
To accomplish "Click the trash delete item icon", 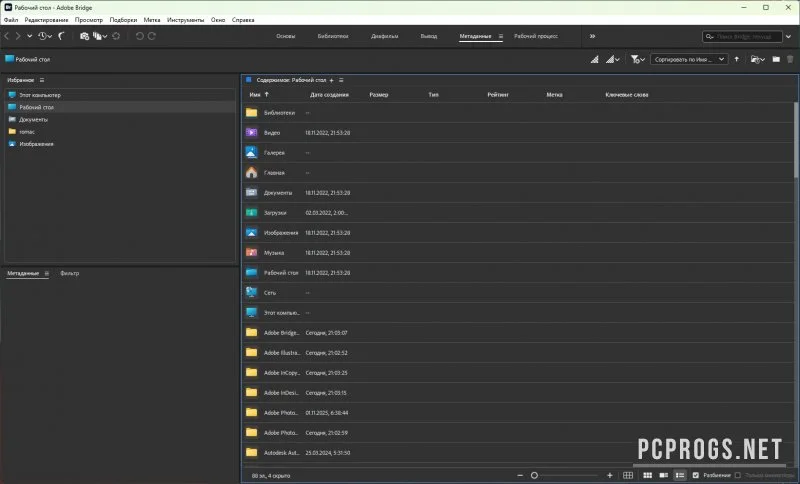I will point(790,60).
